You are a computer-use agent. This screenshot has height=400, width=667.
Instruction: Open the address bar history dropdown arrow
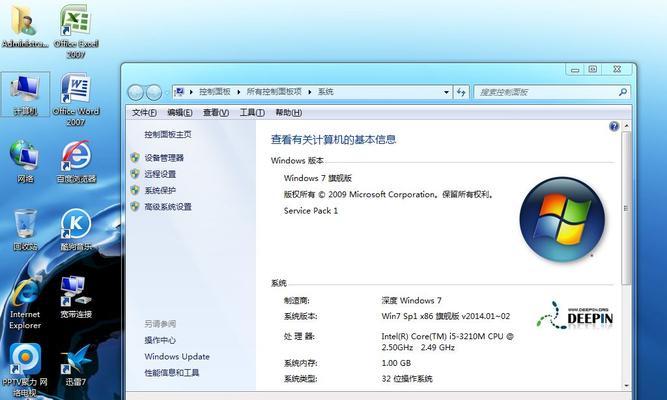tap(446, 92)
